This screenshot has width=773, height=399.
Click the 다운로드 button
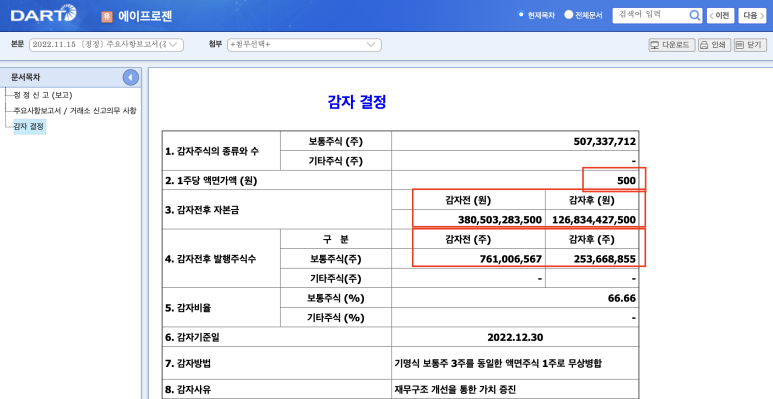click(x=672, y=45)
